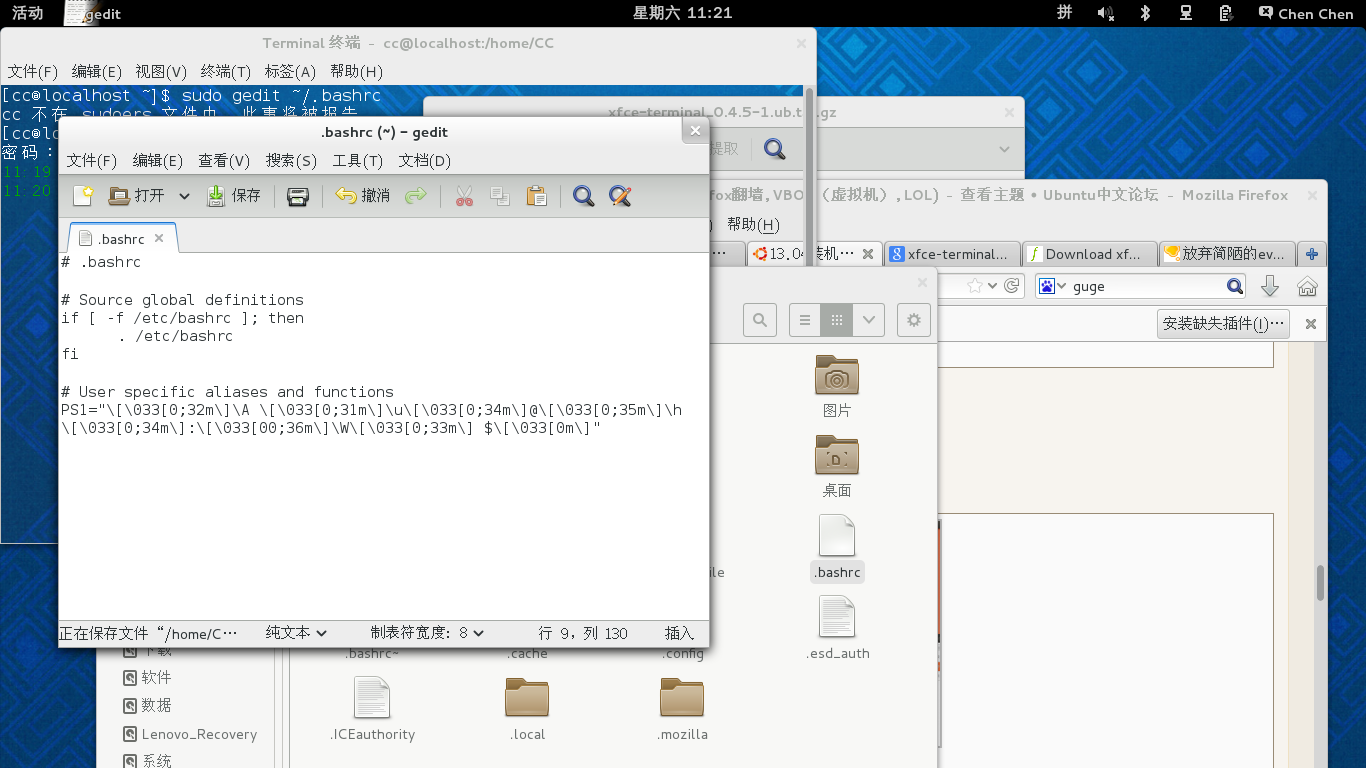1366x768 pixels.
Task: Click the paste clipboard icon
Action: click(x=536, y=196)
